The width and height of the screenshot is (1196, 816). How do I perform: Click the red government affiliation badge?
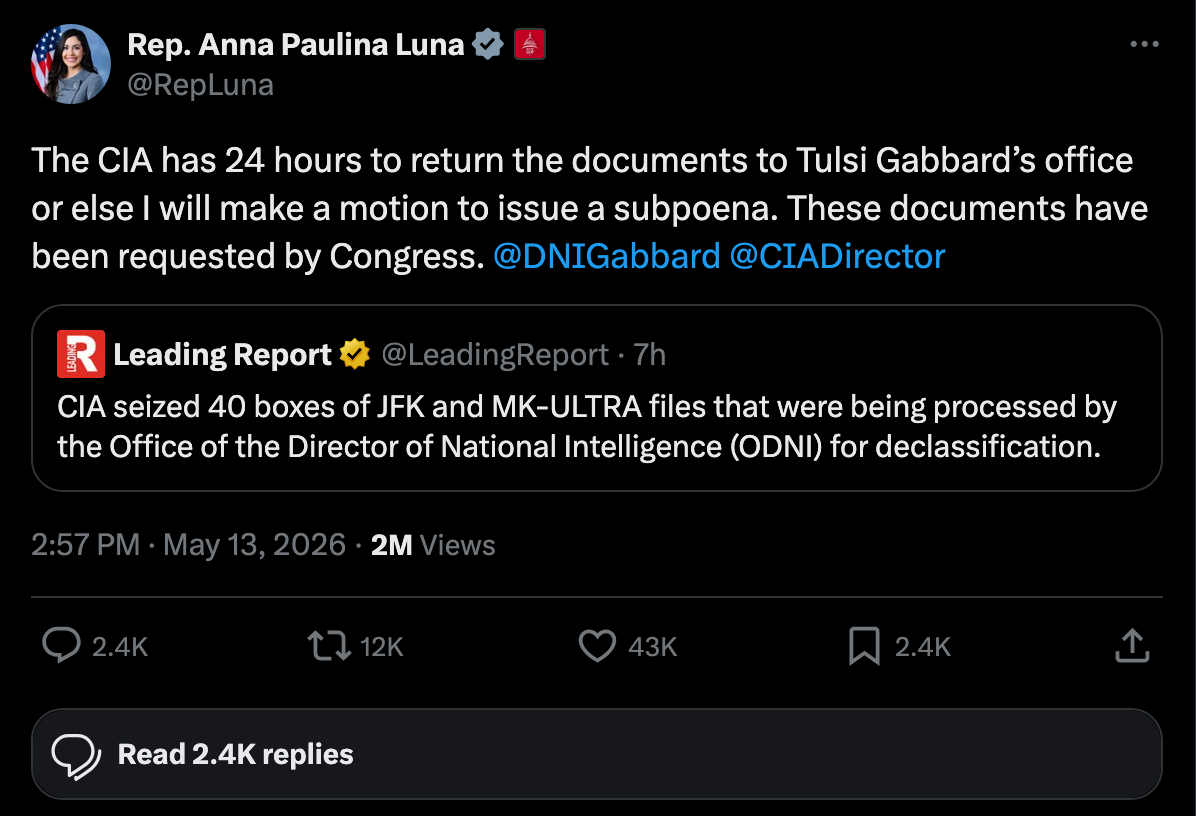click(529, 44)
